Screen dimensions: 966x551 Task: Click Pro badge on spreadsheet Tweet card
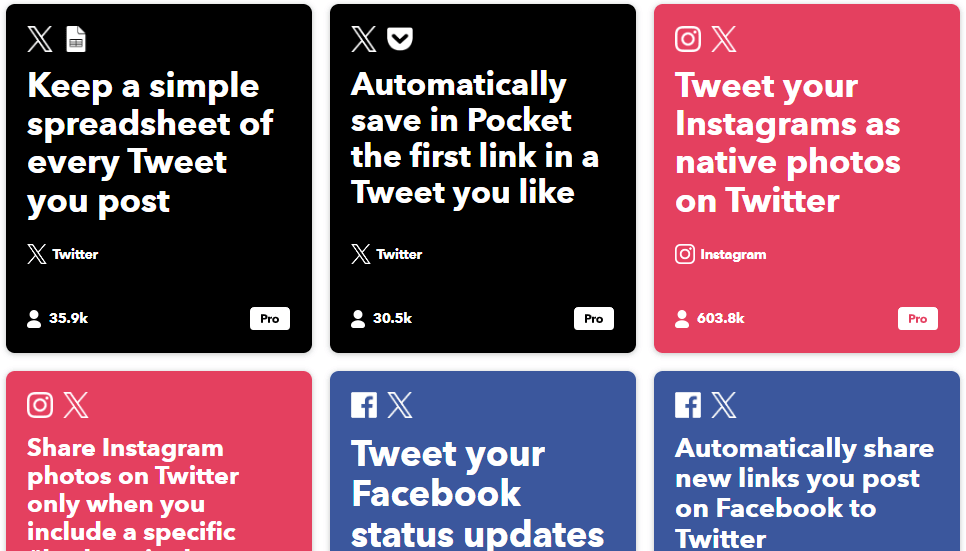click(x=270, y=319)
